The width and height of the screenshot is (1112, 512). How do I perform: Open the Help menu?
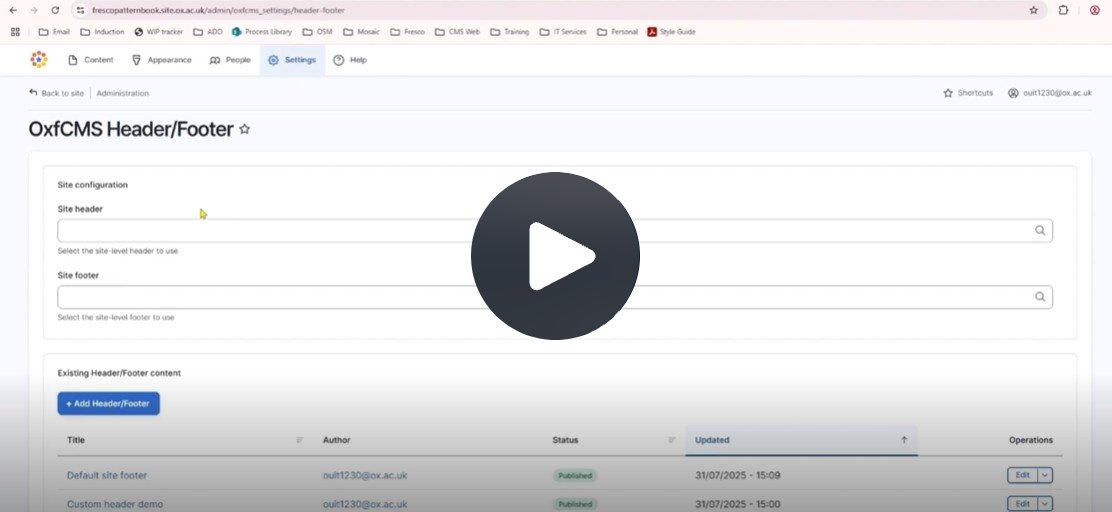pyautogui.click(x=350, y=60)
